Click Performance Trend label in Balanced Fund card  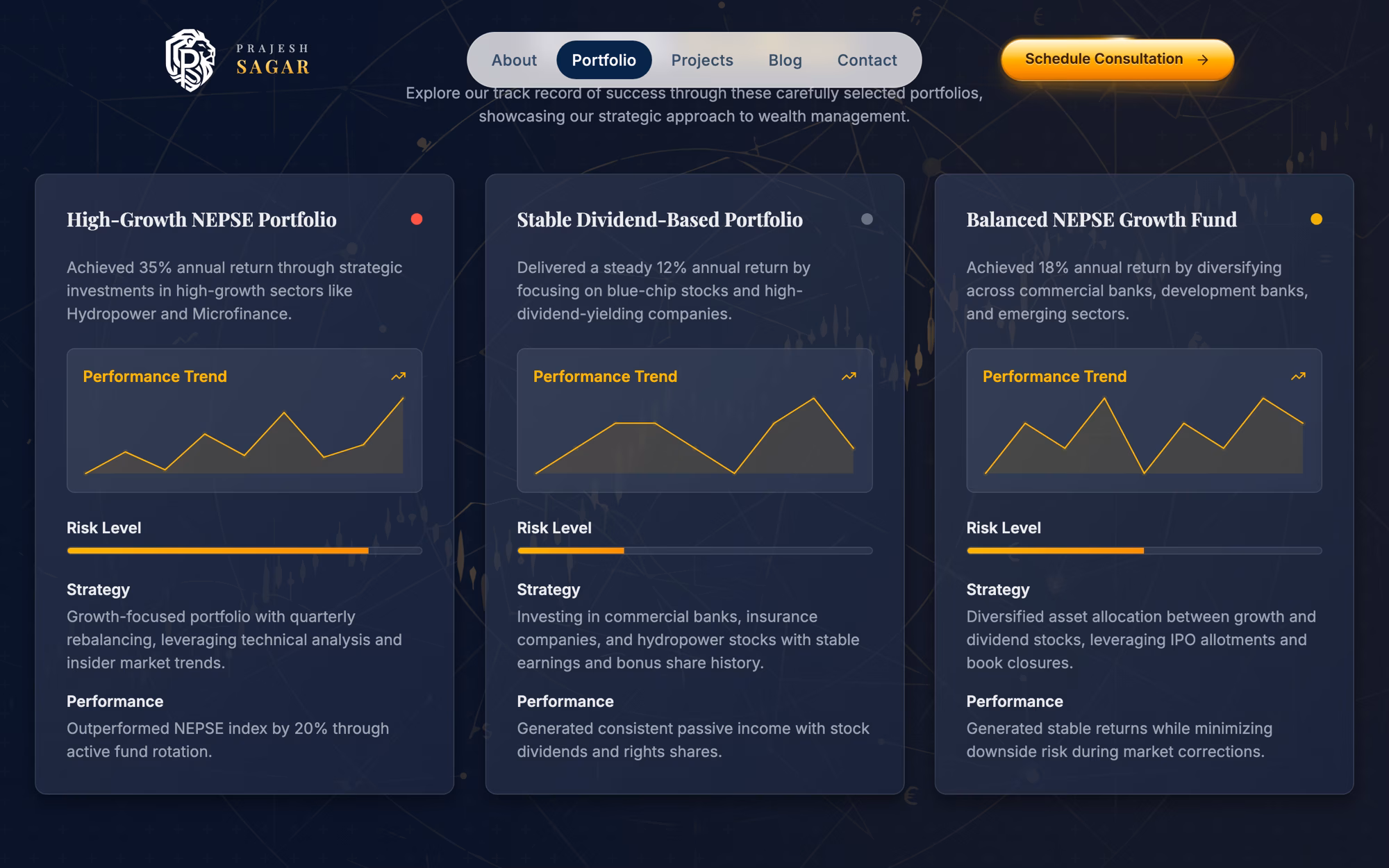click(1054, 376)
